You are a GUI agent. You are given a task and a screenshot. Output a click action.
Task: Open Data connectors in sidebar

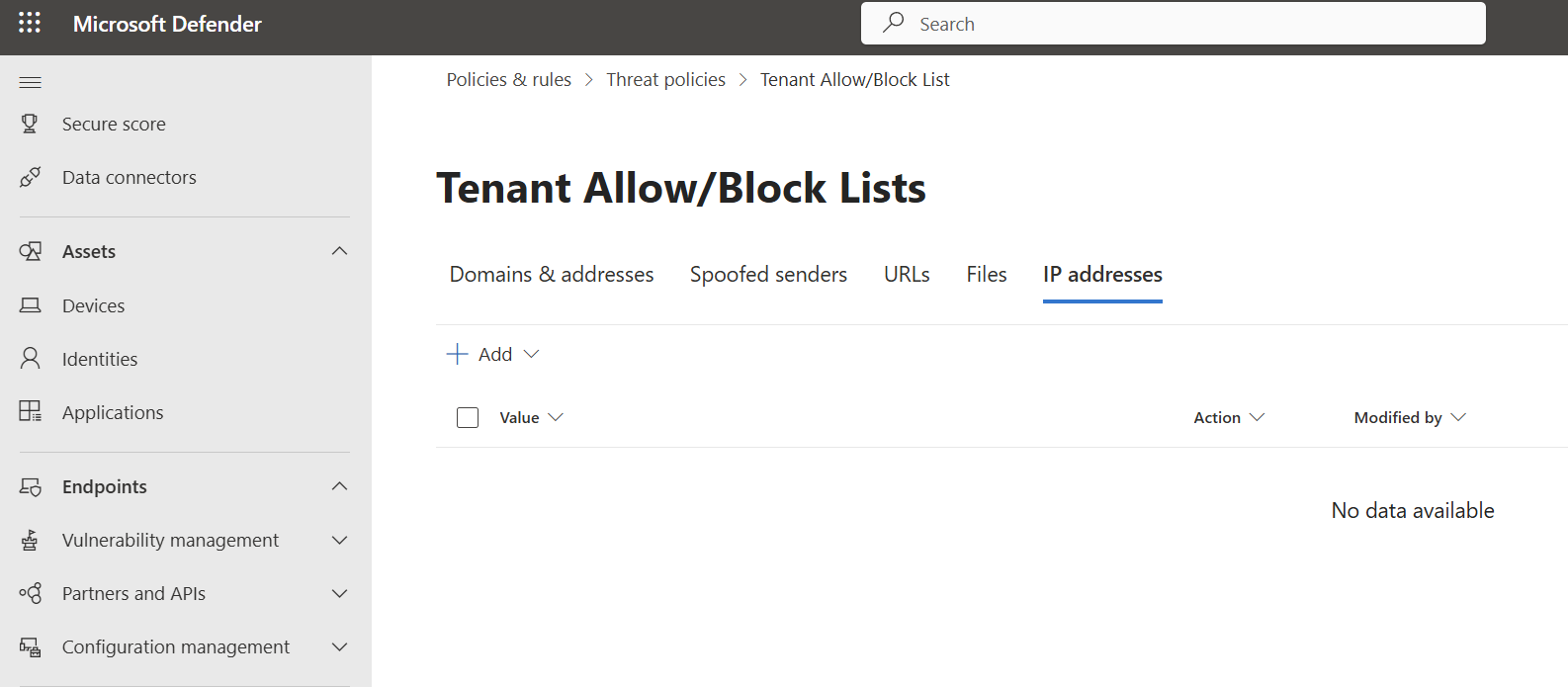130,177
